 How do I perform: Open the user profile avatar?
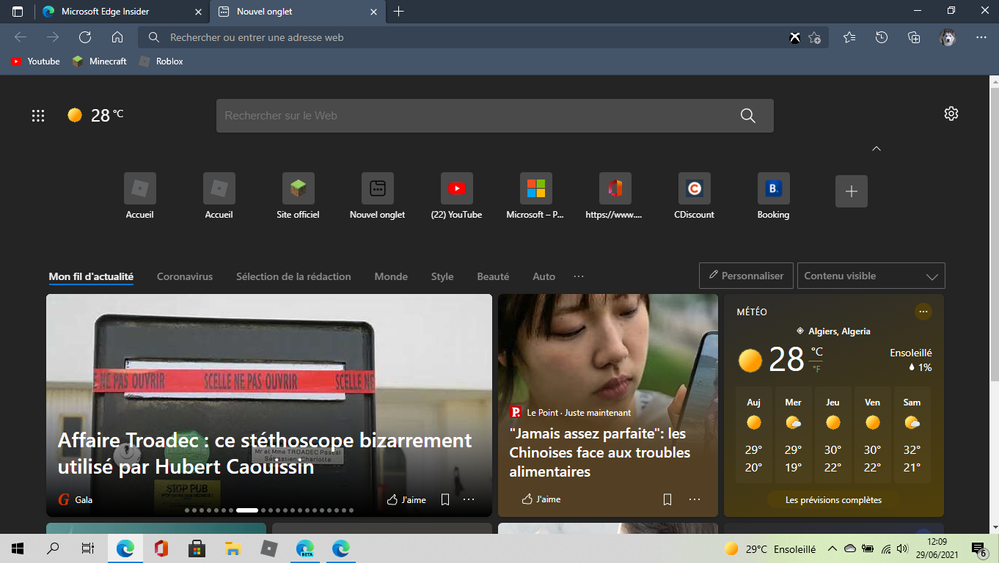pyautogui.click(x=947, y=38)
